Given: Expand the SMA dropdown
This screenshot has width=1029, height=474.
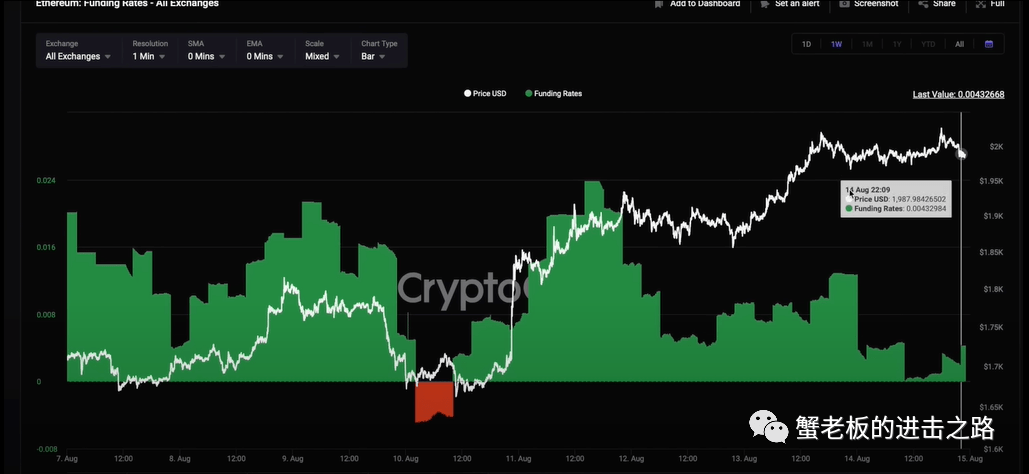Looking at the screenshot, I should (x=207, y=57).
